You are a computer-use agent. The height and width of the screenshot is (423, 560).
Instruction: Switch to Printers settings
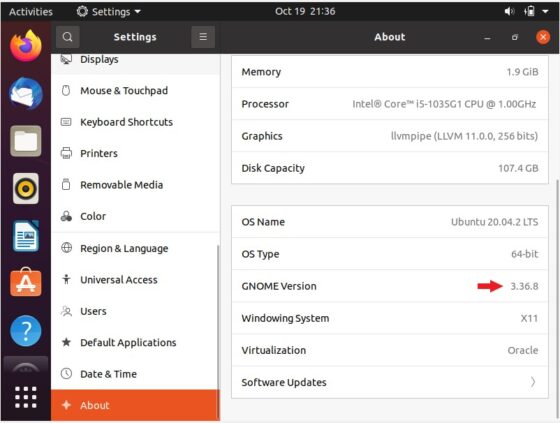pos(135,153)
